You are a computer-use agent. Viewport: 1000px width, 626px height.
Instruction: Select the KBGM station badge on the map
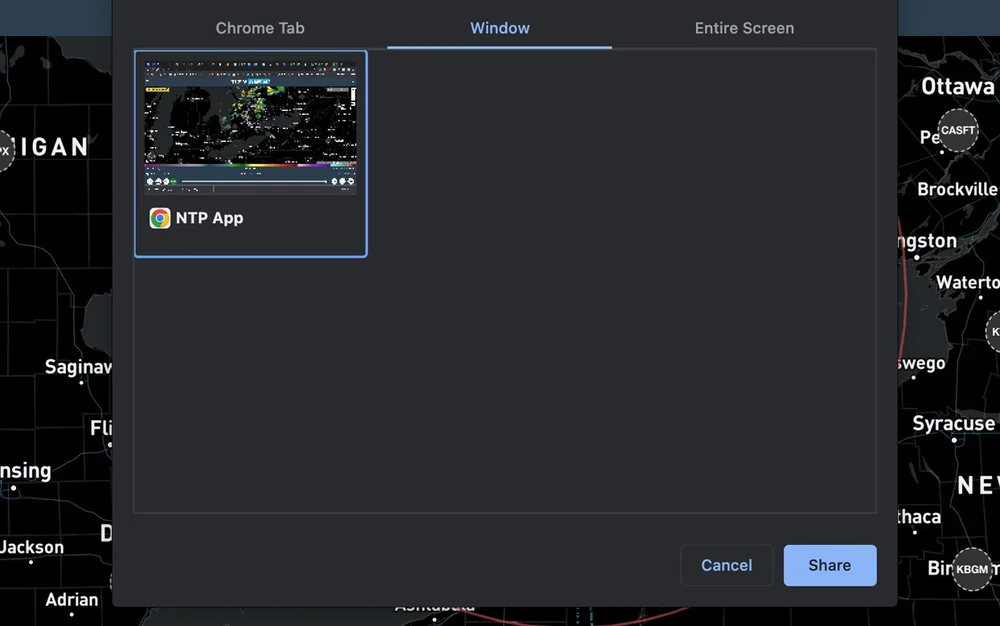coord(972,569)
